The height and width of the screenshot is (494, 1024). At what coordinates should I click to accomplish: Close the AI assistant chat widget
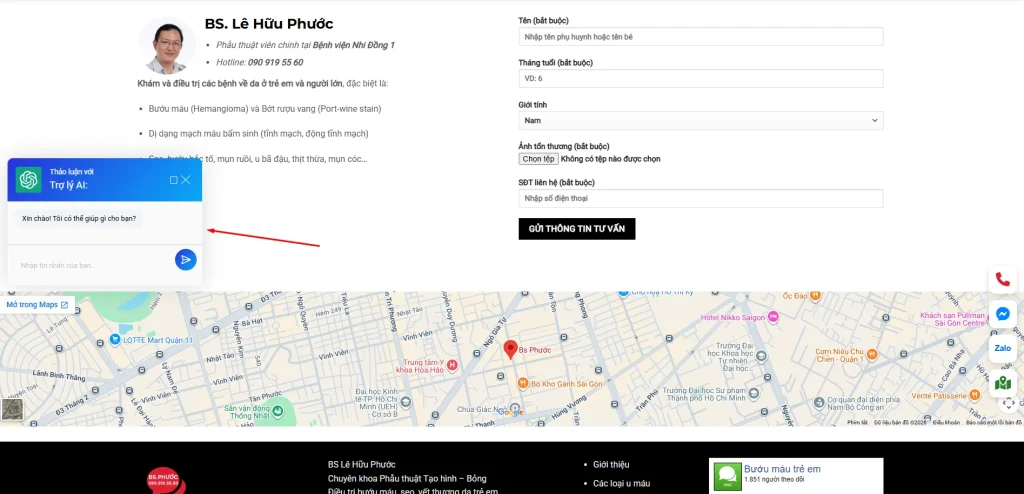186,180
